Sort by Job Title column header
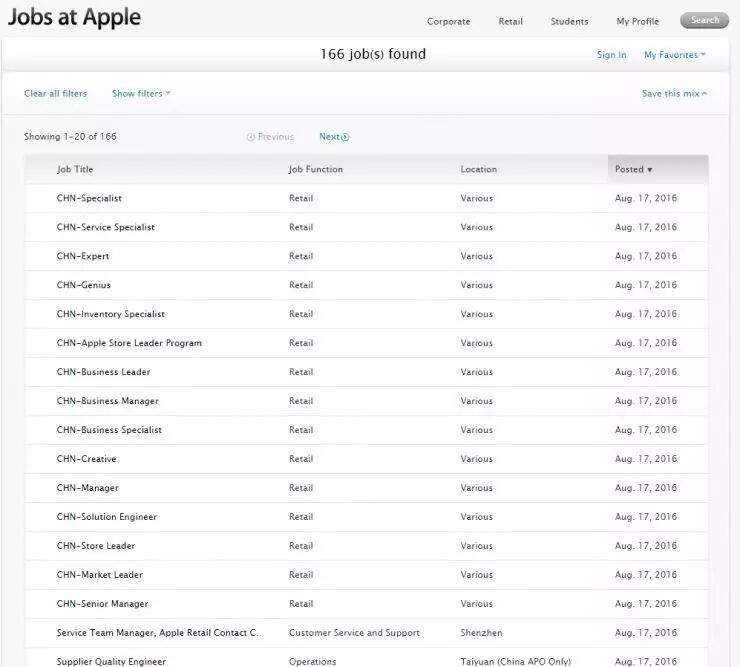 click(75, 169)
